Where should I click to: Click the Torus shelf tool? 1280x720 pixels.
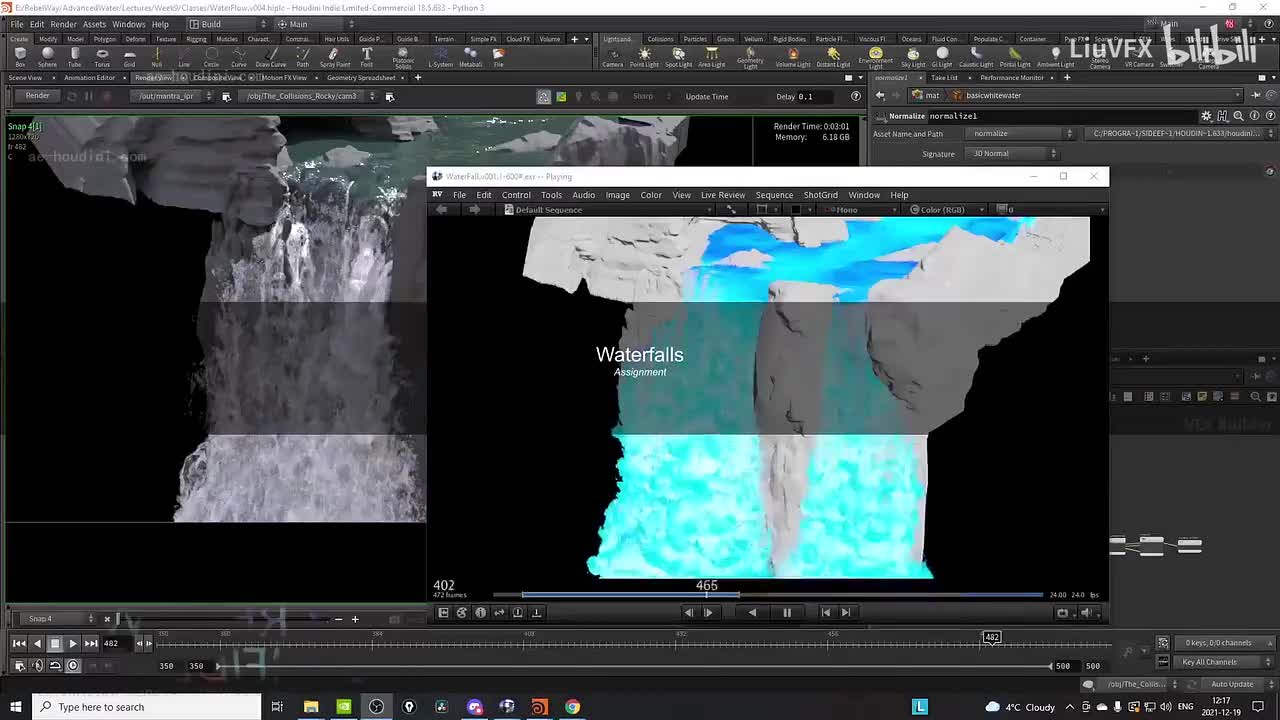tap(102, 56)
